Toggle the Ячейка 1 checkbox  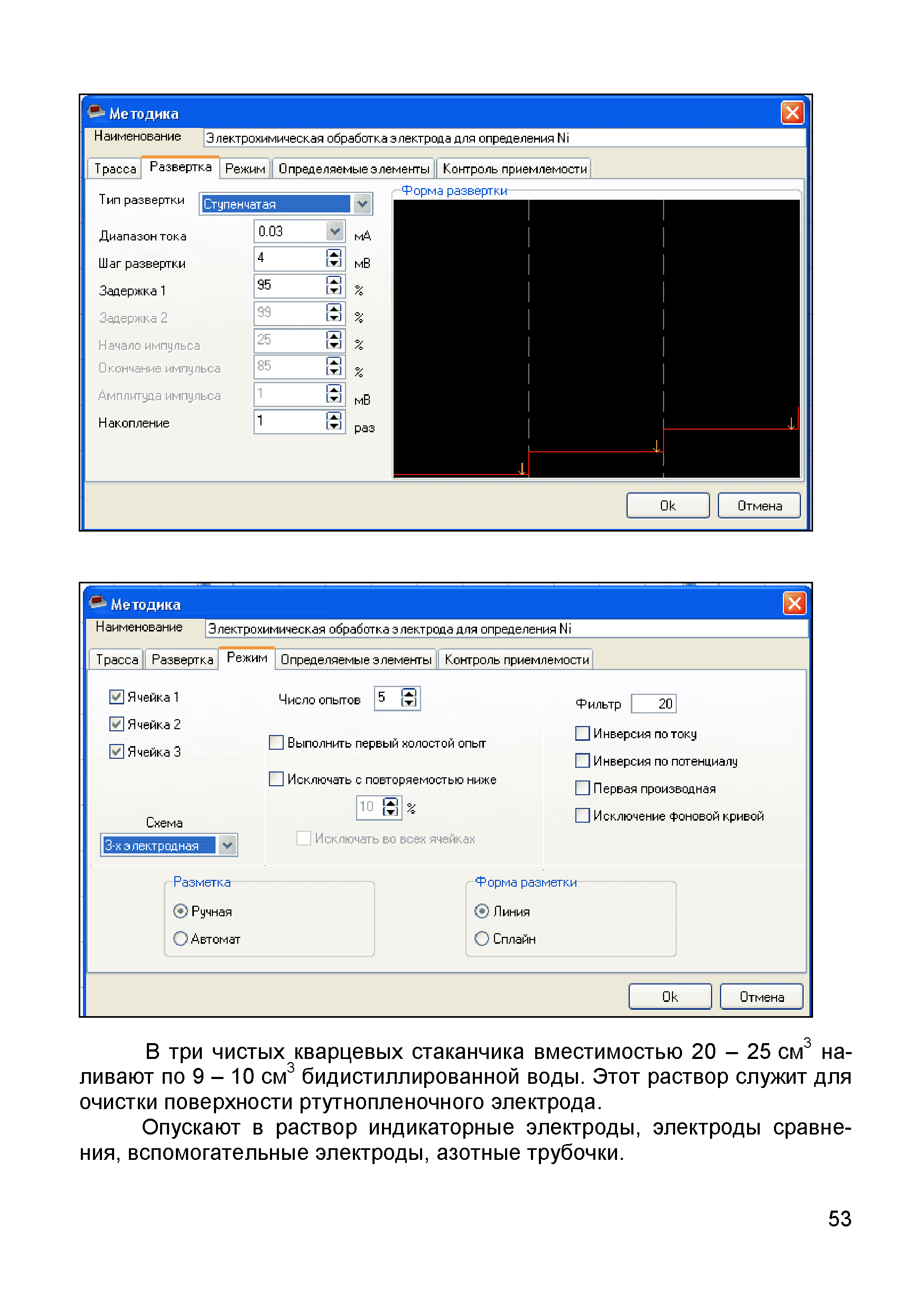point(116,696)
